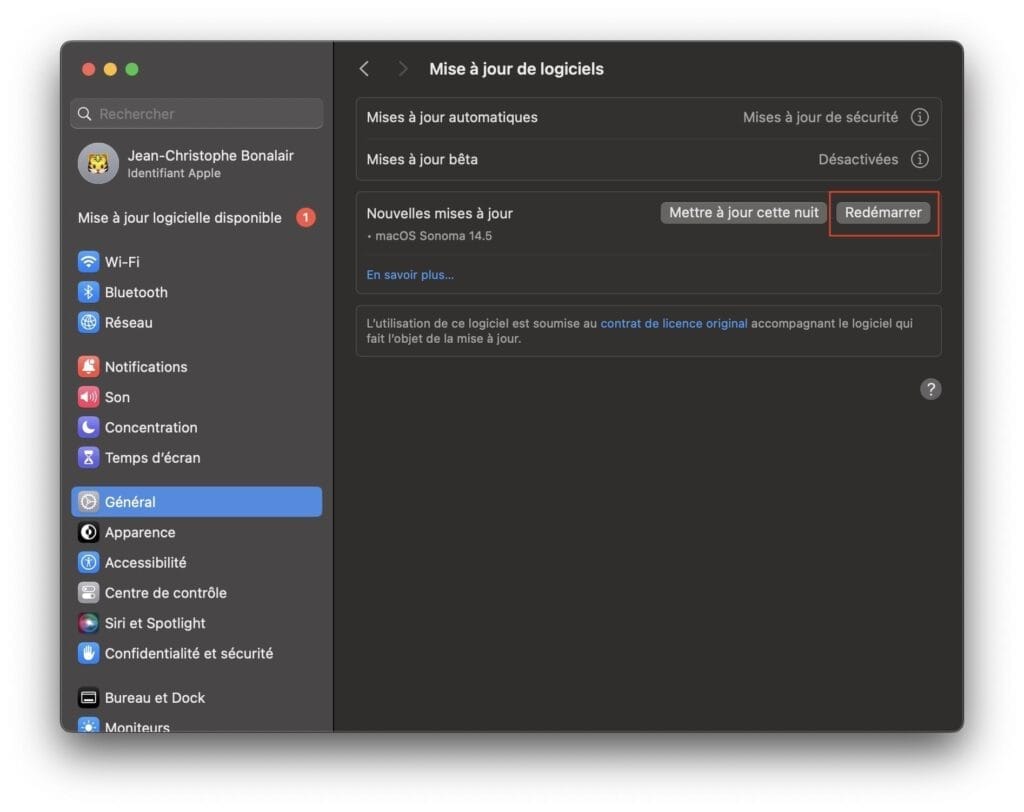Select the Général sidebar entry
Screen dimensions: 1024x812
click(131, 501)
